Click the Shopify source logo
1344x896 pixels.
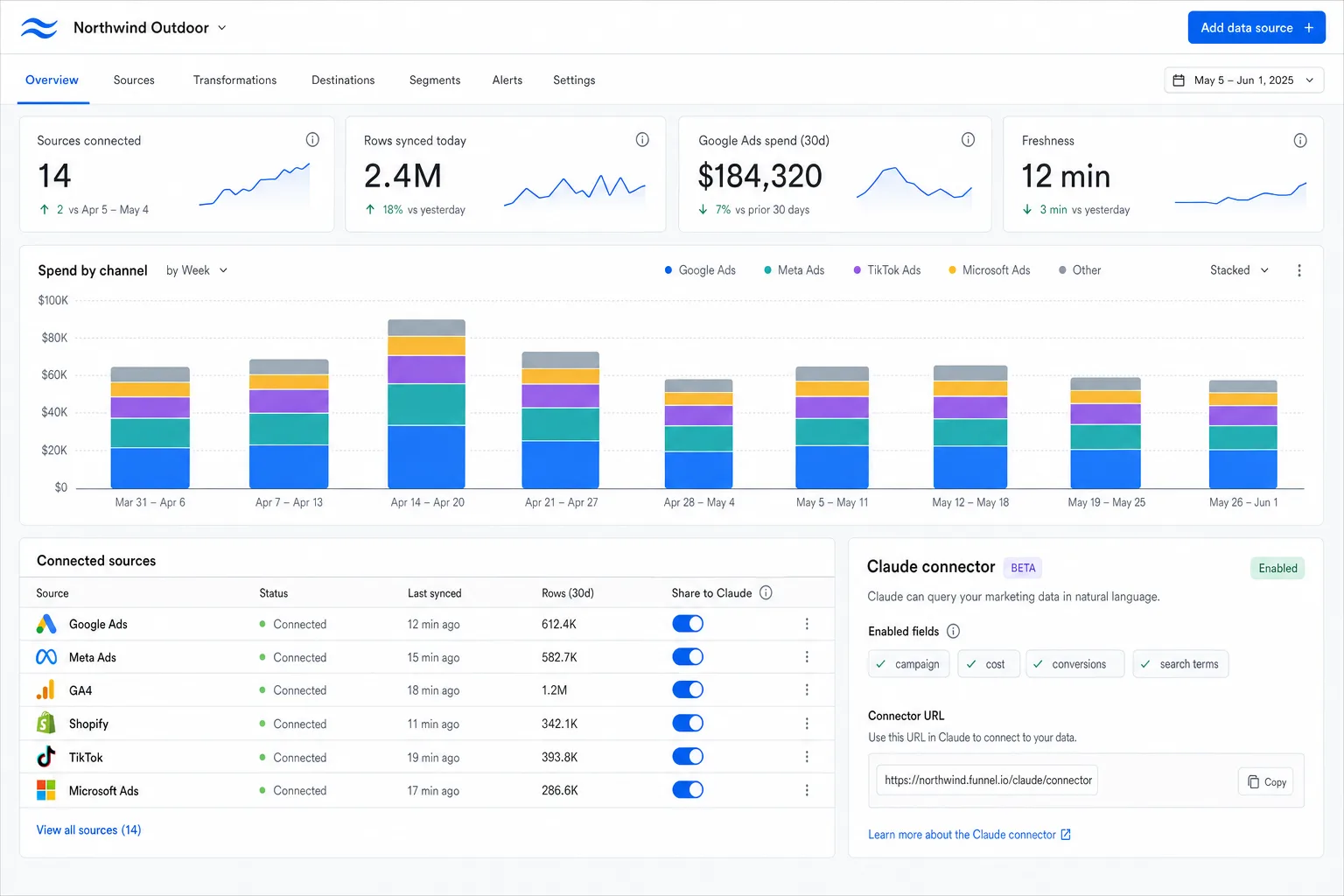(46, 724)
